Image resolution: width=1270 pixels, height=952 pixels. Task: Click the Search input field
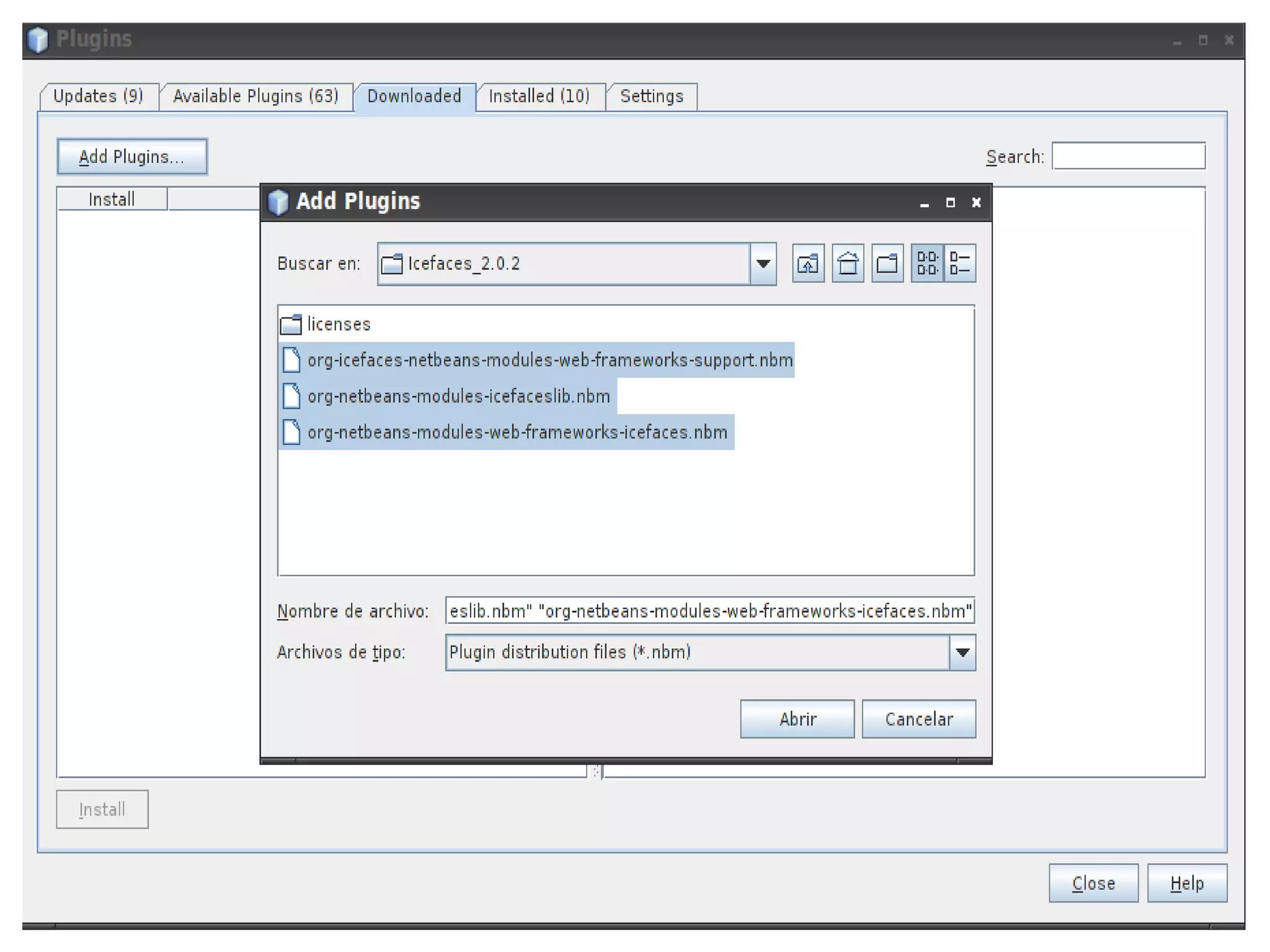(1128, 156)
